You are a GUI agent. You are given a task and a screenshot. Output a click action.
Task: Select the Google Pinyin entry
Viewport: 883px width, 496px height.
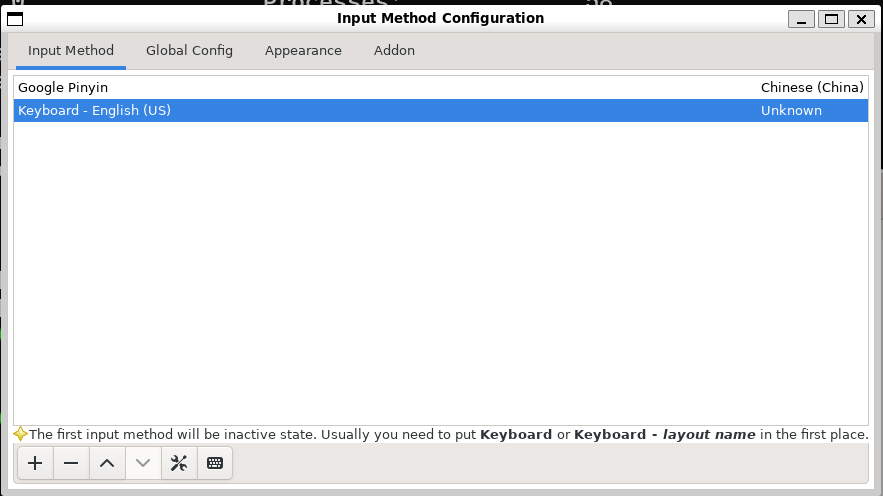pos(63,88)
